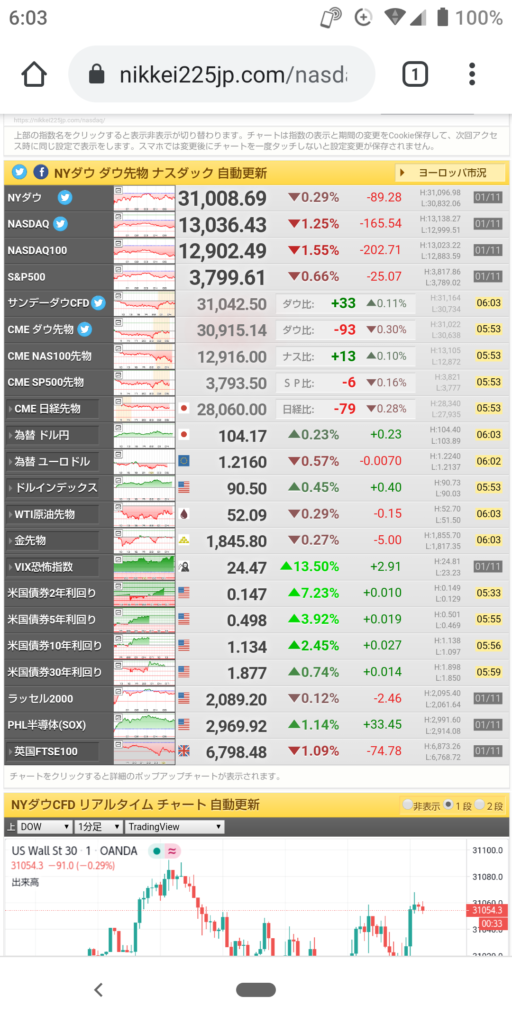Click the Japan flag in CME 日経先物 row

coord(184,409)
